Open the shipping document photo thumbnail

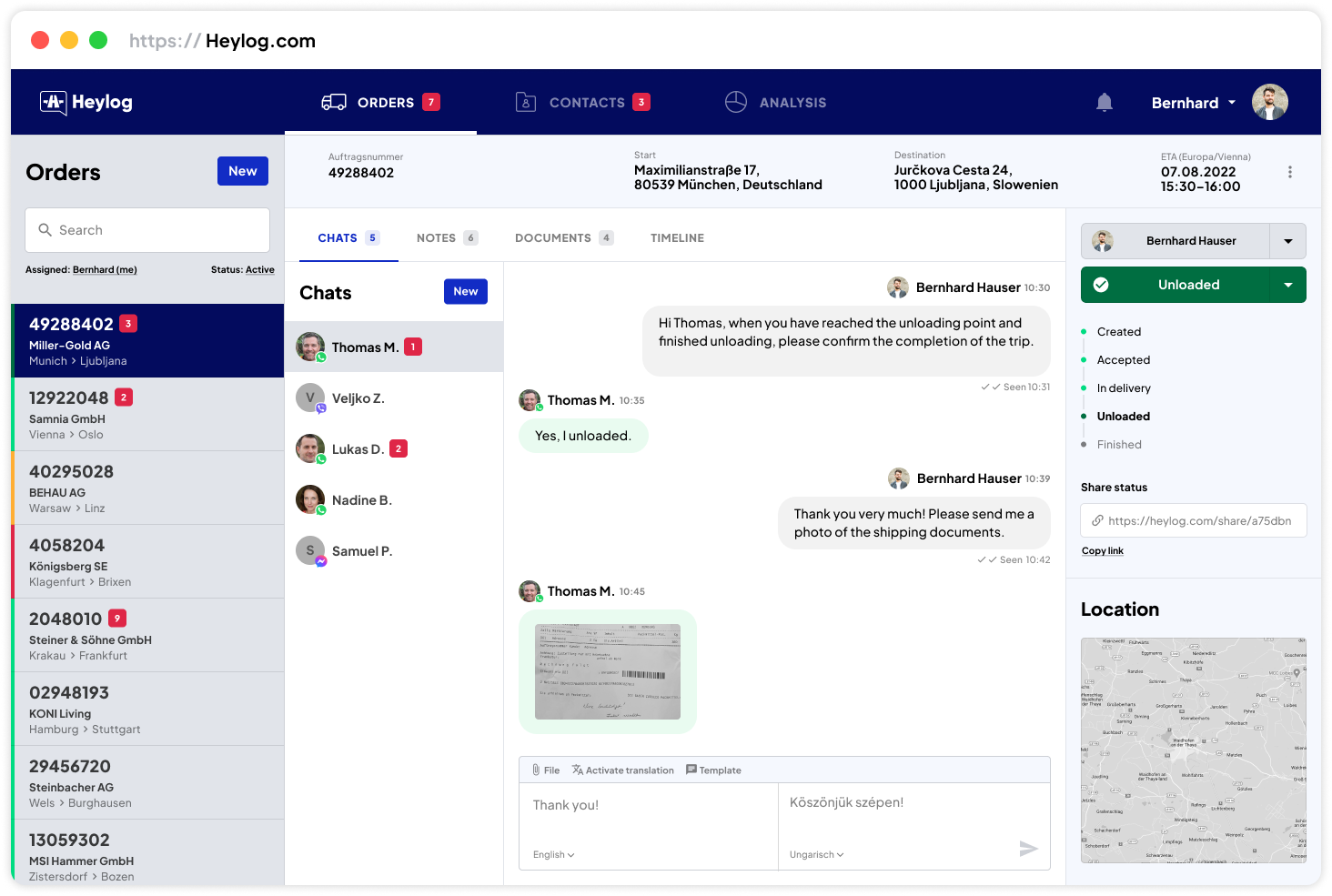[607, 671]
